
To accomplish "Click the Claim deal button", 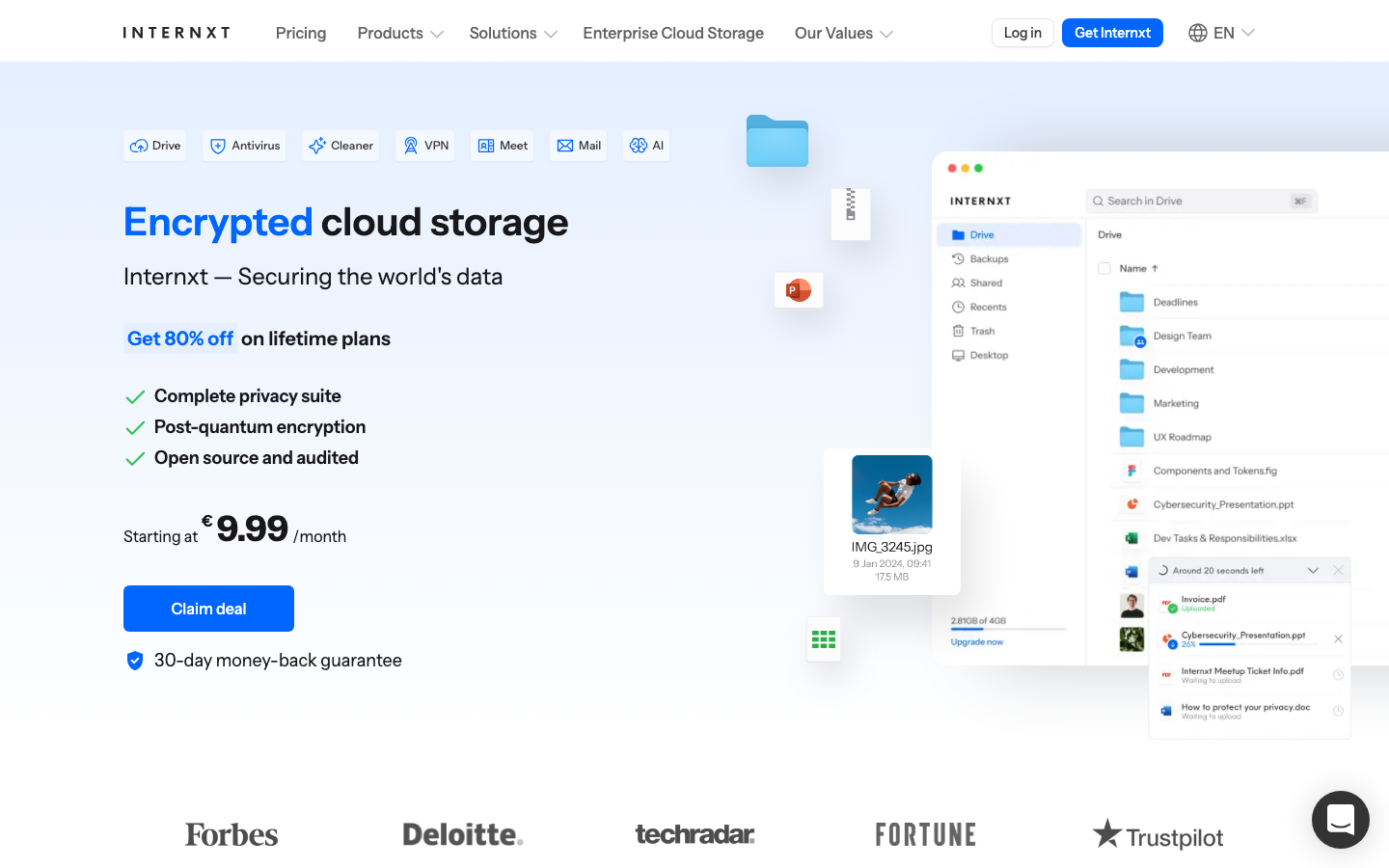I will [x=208, y=609].
